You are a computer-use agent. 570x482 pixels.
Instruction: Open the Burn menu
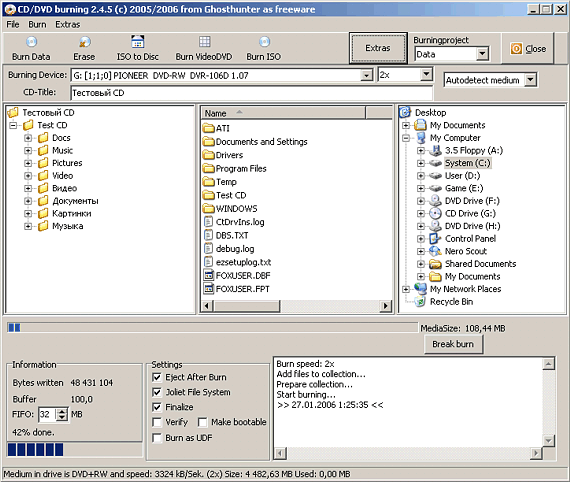(x=37, y=24)
